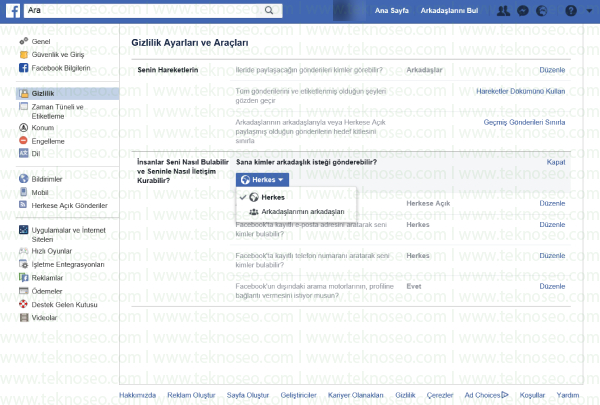Click the Gizlilik lock icon
The image size is (600, 405).
(24, 93)
